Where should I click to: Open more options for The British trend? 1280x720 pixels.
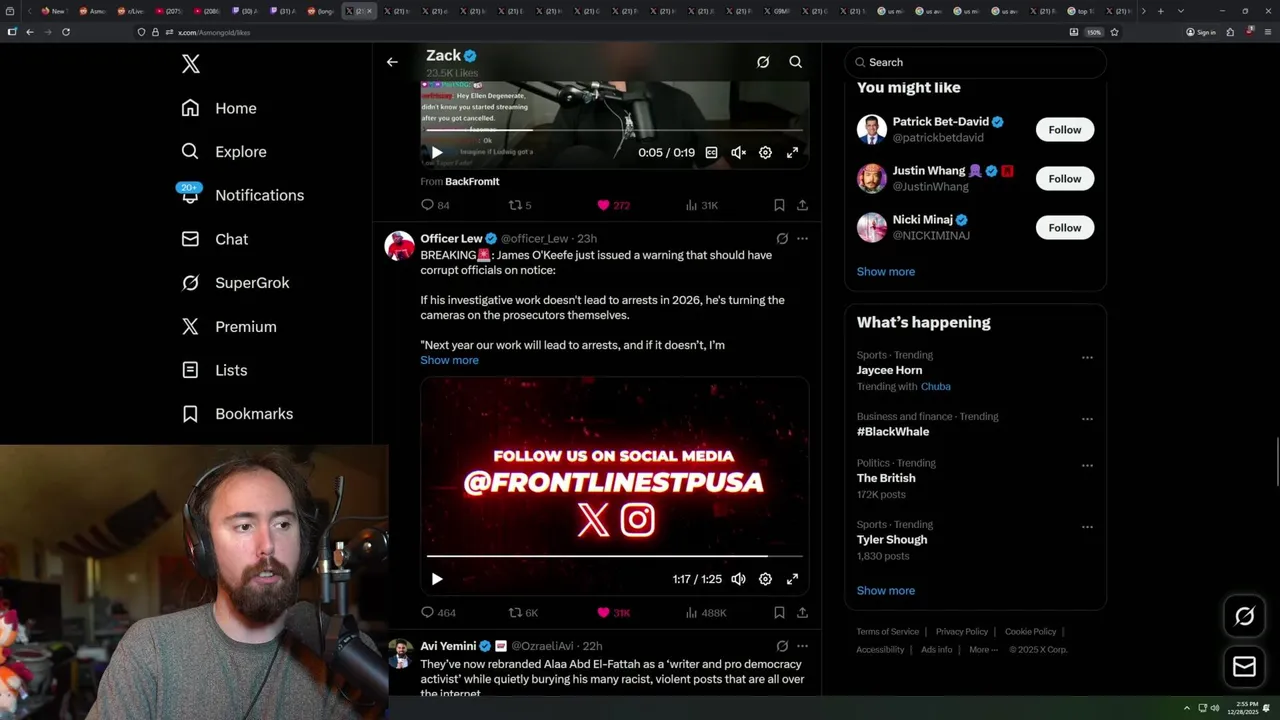pos(1087,465)
